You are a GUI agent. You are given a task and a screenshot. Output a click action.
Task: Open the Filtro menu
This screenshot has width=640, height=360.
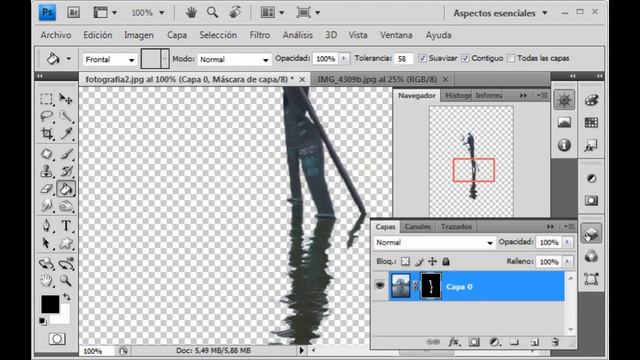click(x=260, y=35)
